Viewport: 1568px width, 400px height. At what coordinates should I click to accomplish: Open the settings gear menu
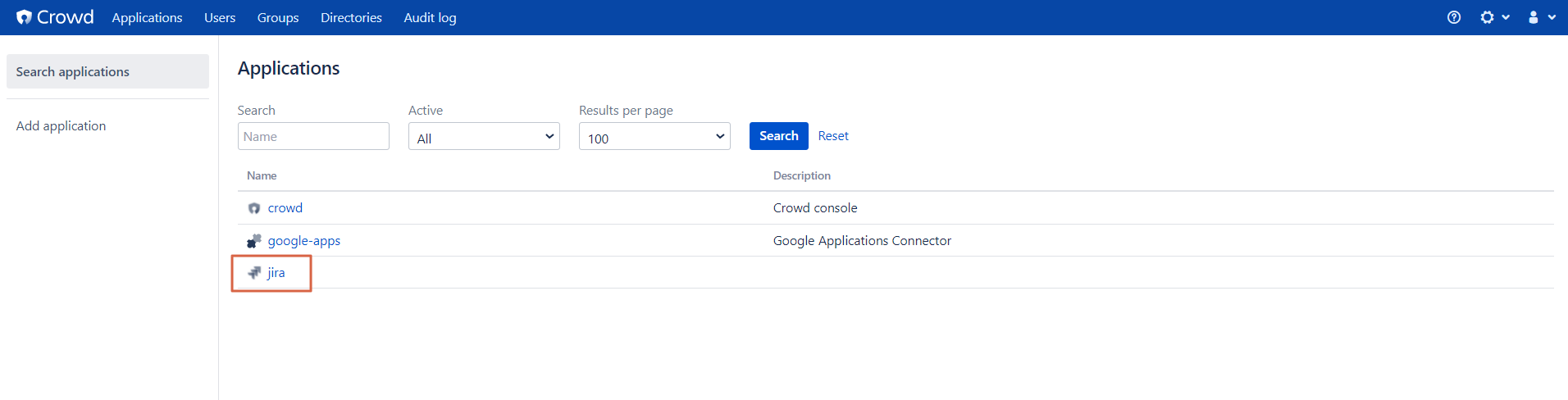click(1494, 17)
